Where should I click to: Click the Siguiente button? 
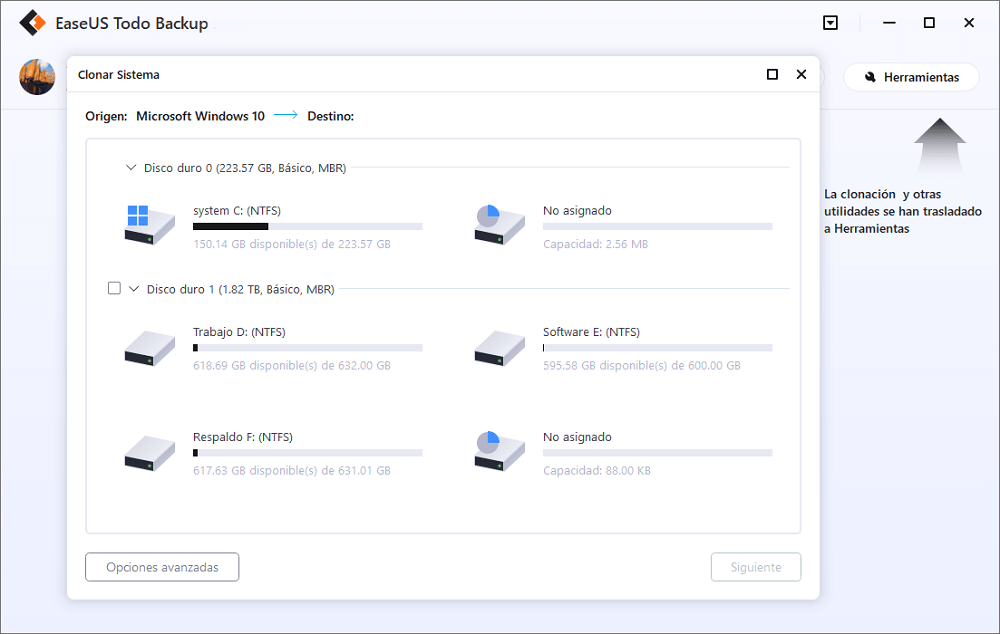[755, 567]
